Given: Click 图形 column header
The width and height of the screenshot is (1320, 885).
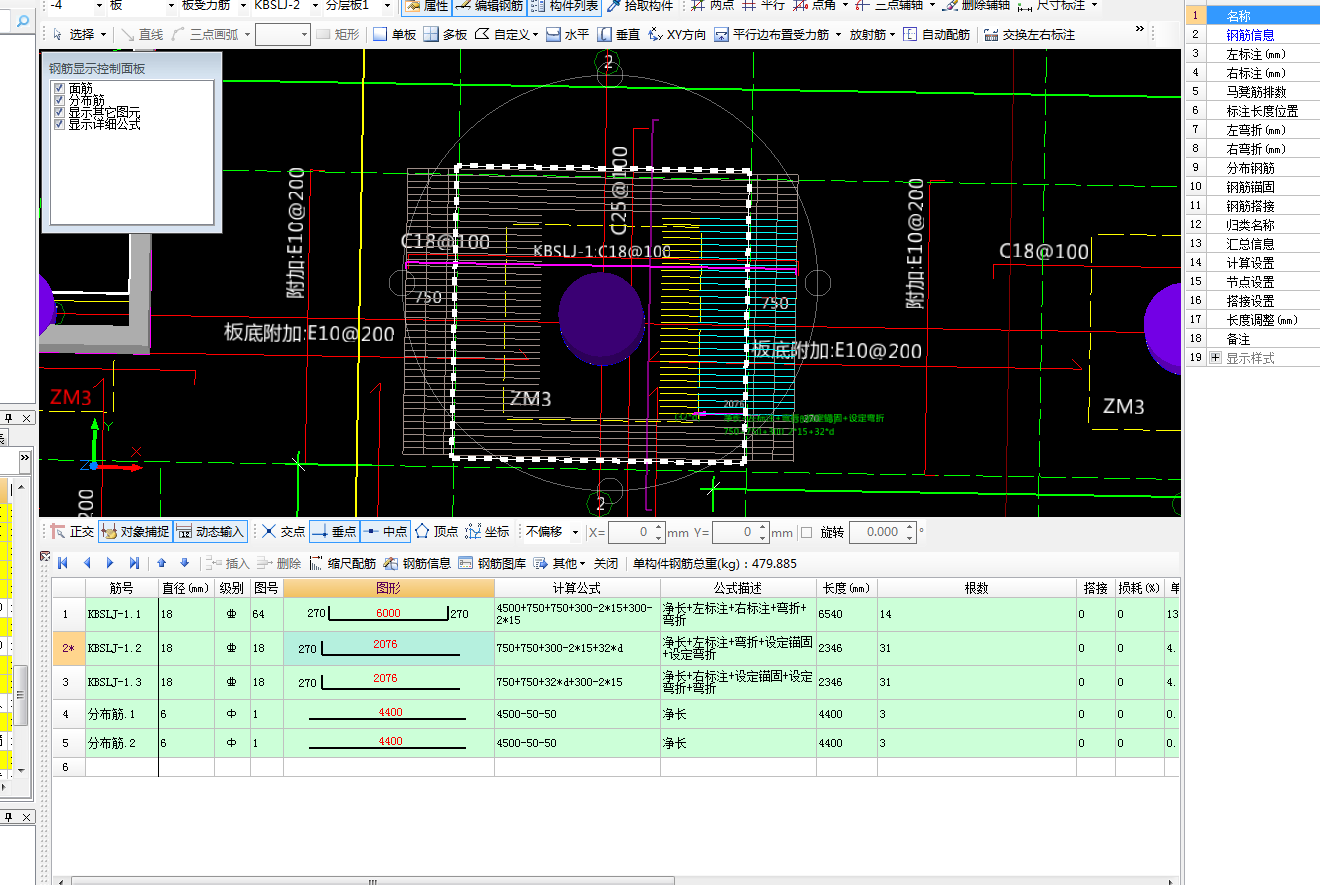Looking at the screenshot, I should (389, 588).
